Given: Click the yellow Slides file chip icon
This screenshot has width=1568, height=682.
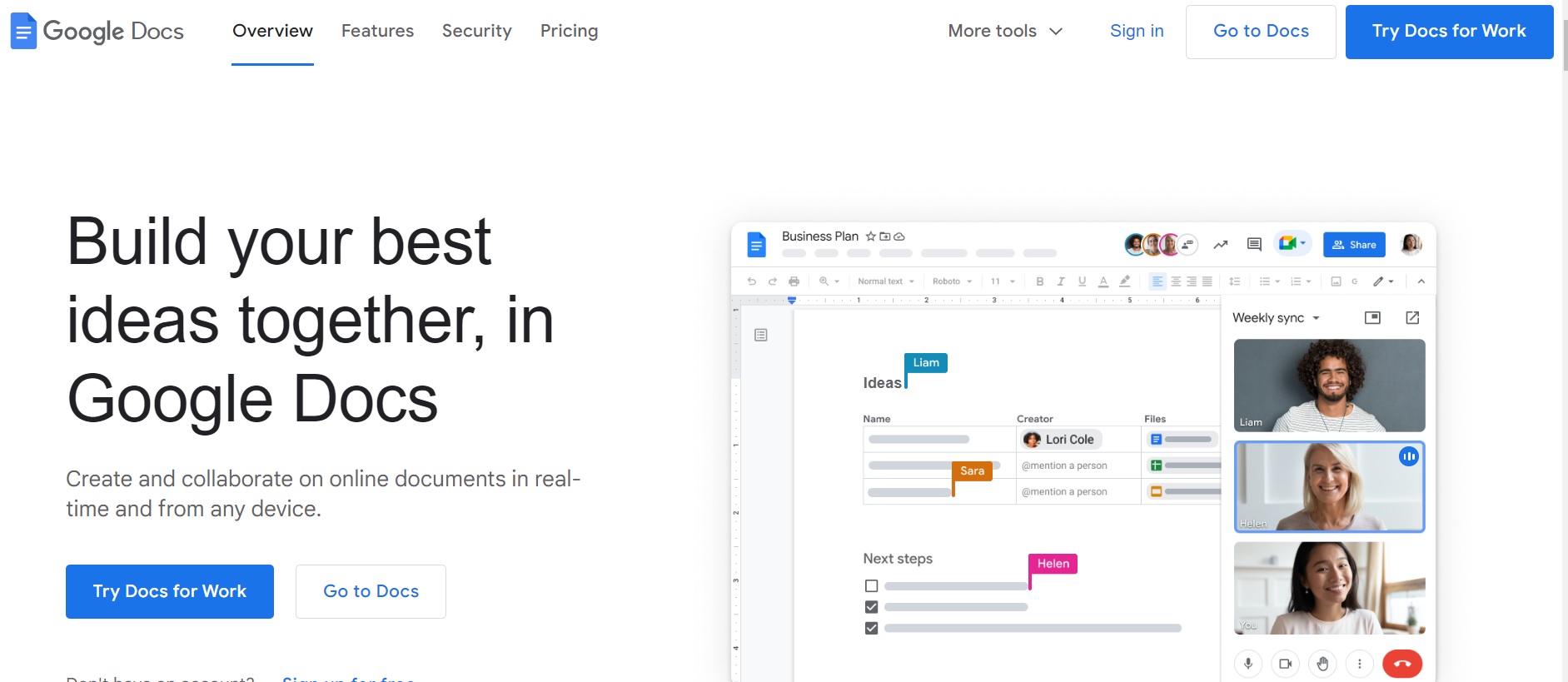Looking at the screenshot, I should point(1156,491).
